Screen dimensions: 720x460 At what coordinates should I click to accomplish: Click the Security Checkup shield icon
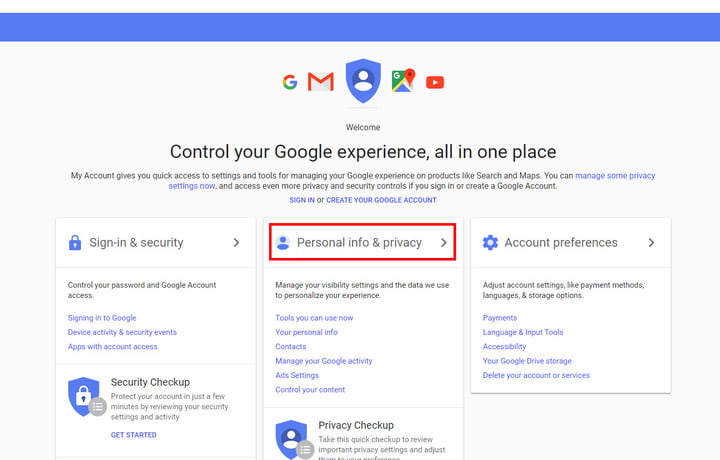point(87,397)
